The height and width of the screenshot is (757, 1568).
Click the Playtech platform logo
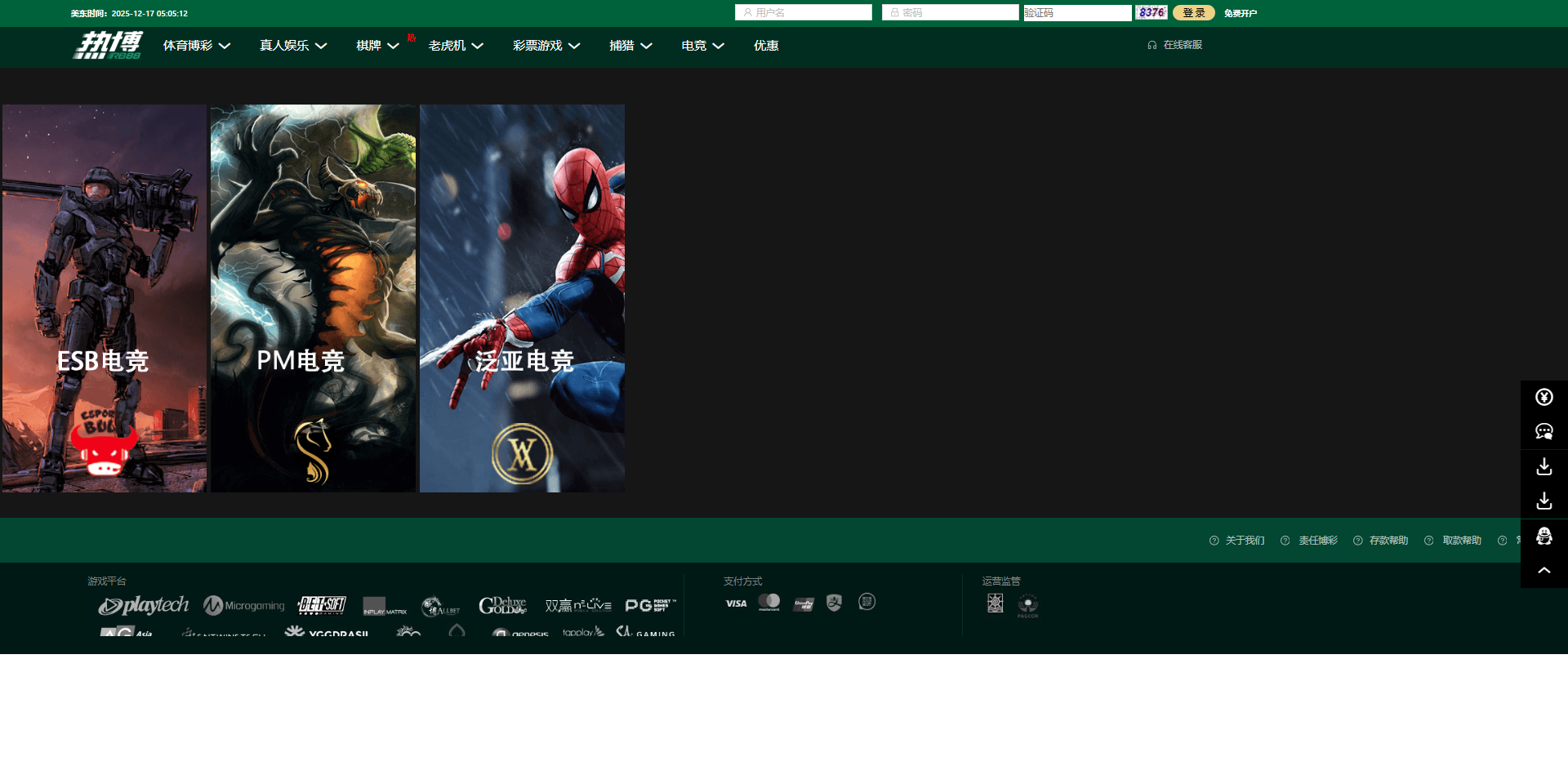point(144,605)
